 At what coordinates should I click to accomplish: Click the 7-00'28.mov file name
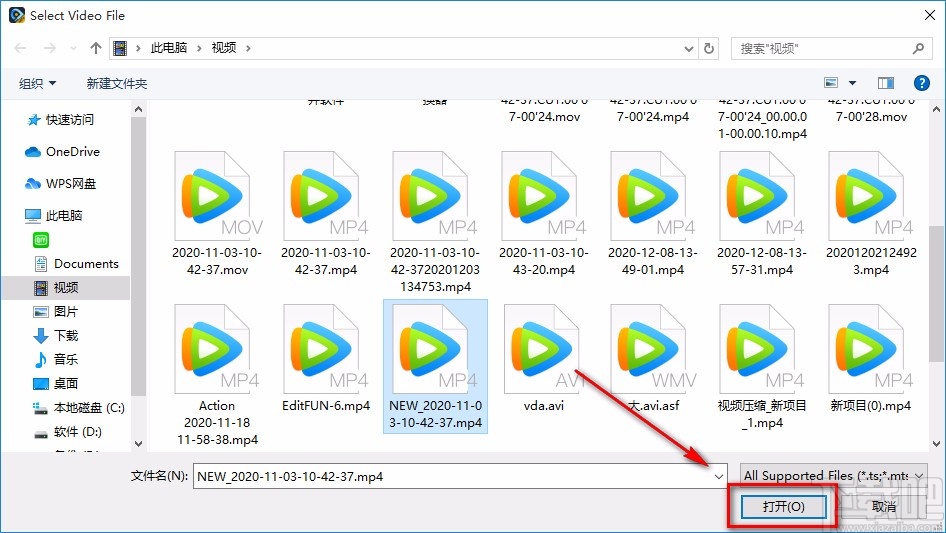pyautogui.click(x=871, y=116)
